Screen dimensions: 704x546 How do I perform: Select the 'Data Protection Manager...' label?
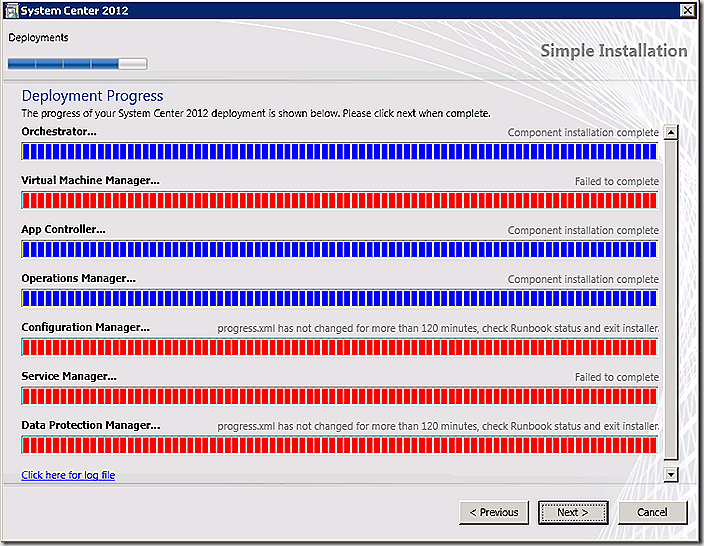pyautogui.click(x=91, y=425)
